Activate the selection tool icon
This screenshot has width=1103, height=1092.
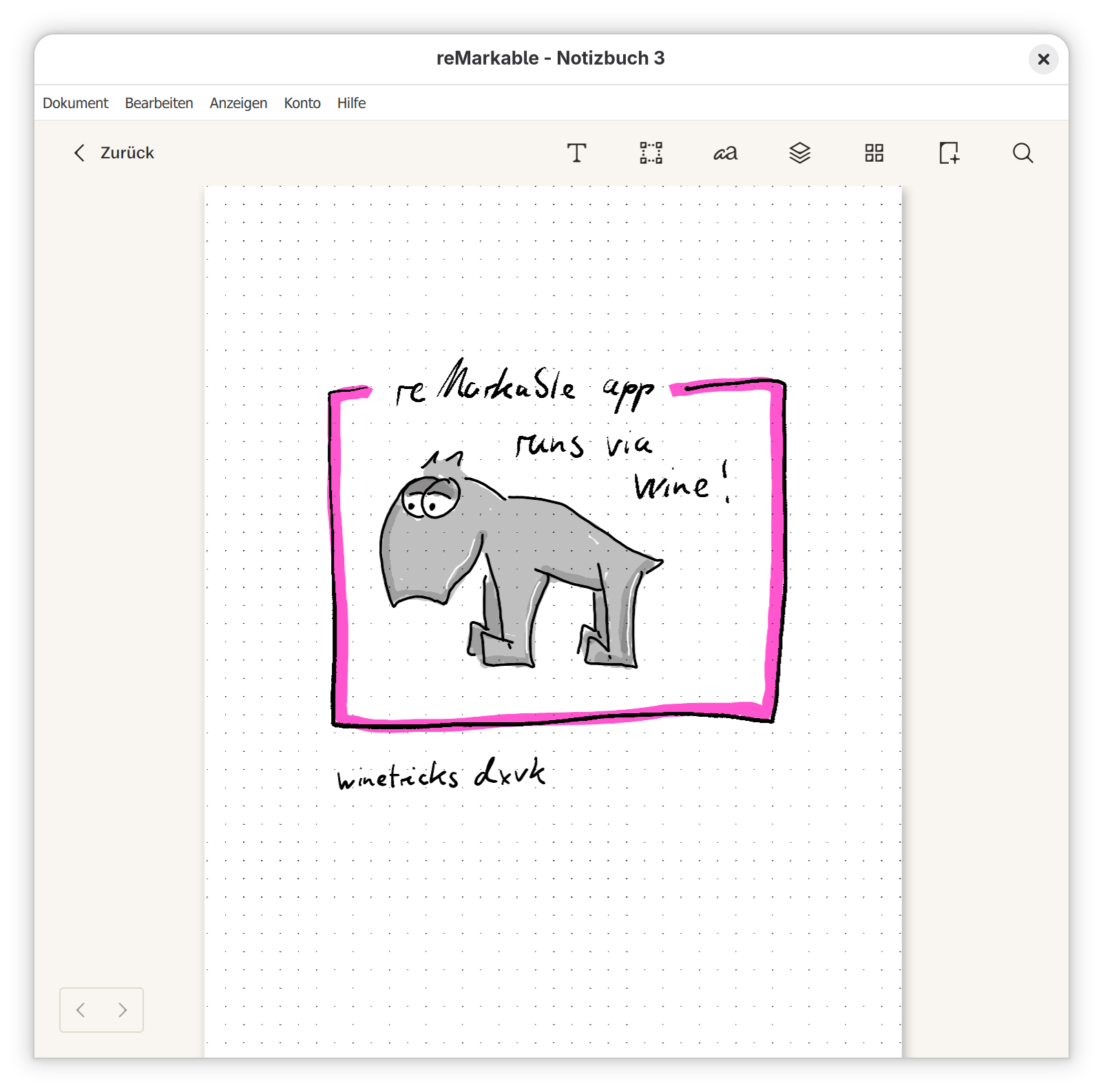(651, 153)
